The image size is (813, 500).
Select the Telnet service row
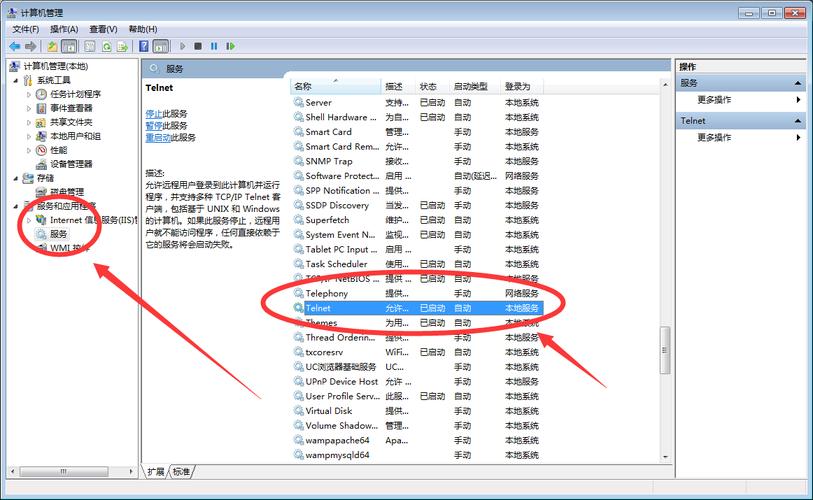(x=418, y=308)
